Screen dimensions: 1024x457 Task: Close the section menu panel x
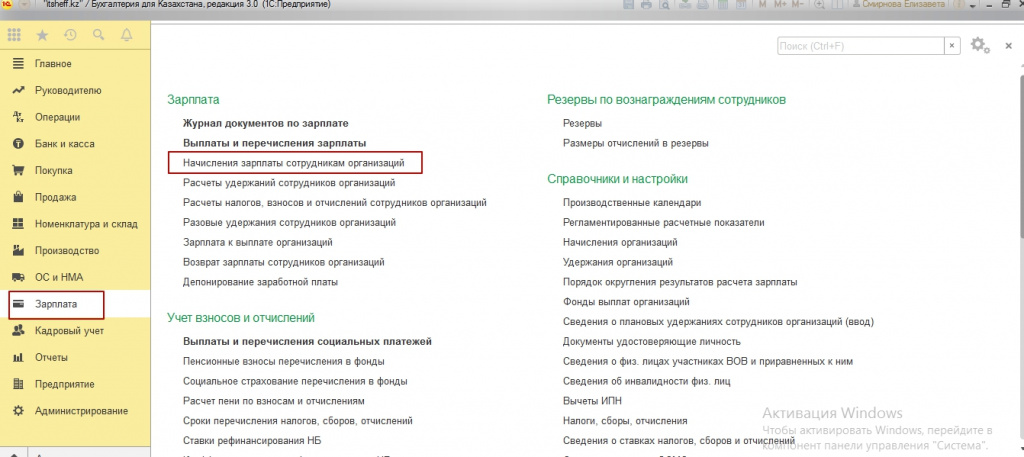point(1008,47)
